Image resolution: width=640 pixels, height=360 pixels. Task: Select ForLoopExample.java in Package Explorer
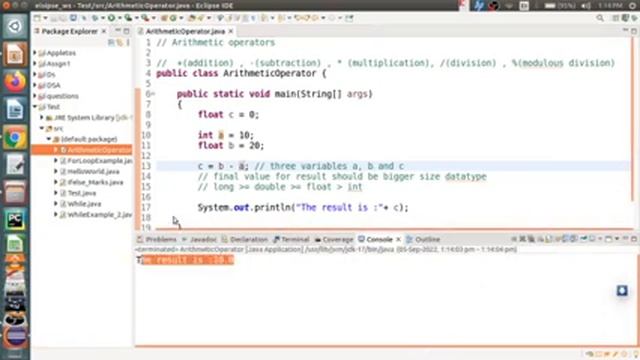[x=96, y=160]
